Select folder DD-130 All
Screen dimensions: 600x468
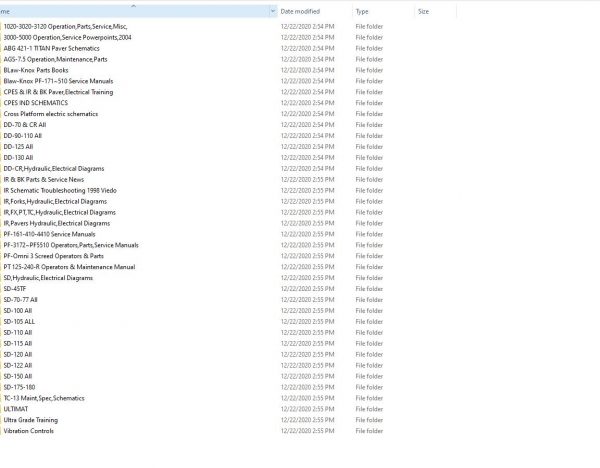[x=18, y=158]
